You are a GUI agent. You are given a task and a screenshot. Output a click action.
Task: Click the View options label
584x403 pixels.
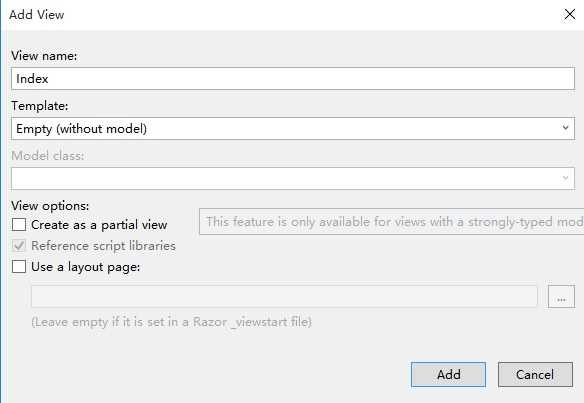pyautogui.click(x=50, y=206)
